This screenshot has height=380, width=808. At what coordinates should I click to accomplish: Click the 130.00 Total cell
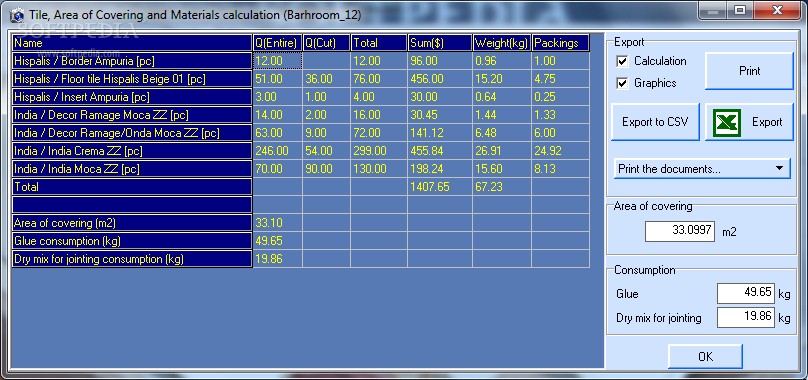(379, 169)
